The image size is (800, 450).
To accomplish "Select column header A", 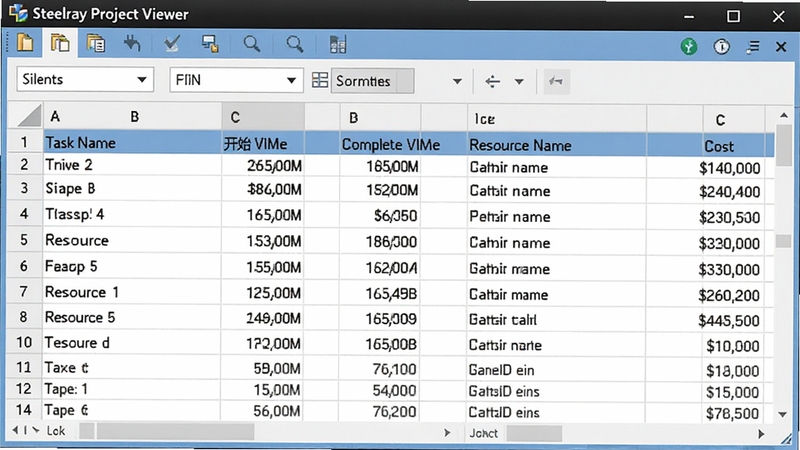I will [55, 117].
